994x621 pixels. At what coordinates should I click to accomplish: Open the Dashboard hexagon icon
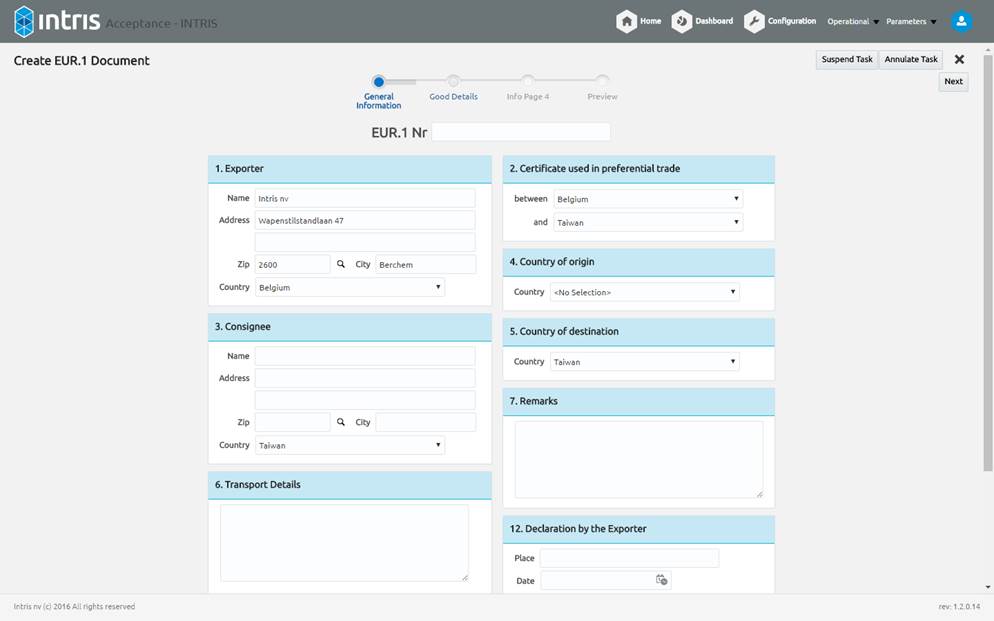click(682, 21)
